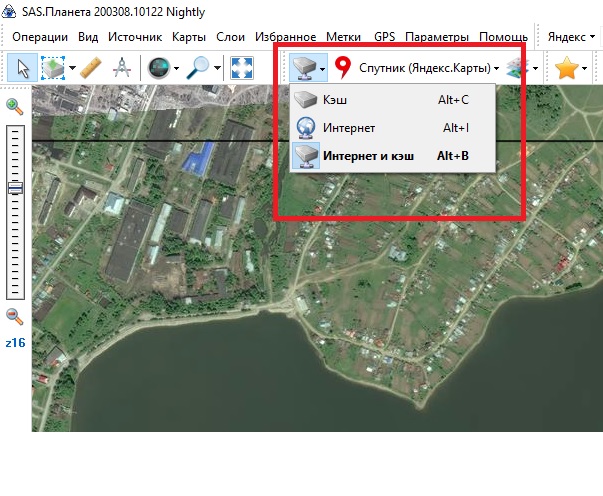Click the magnifier search icon
Viewport: 603px width, 496px height.
pos(198,68)
